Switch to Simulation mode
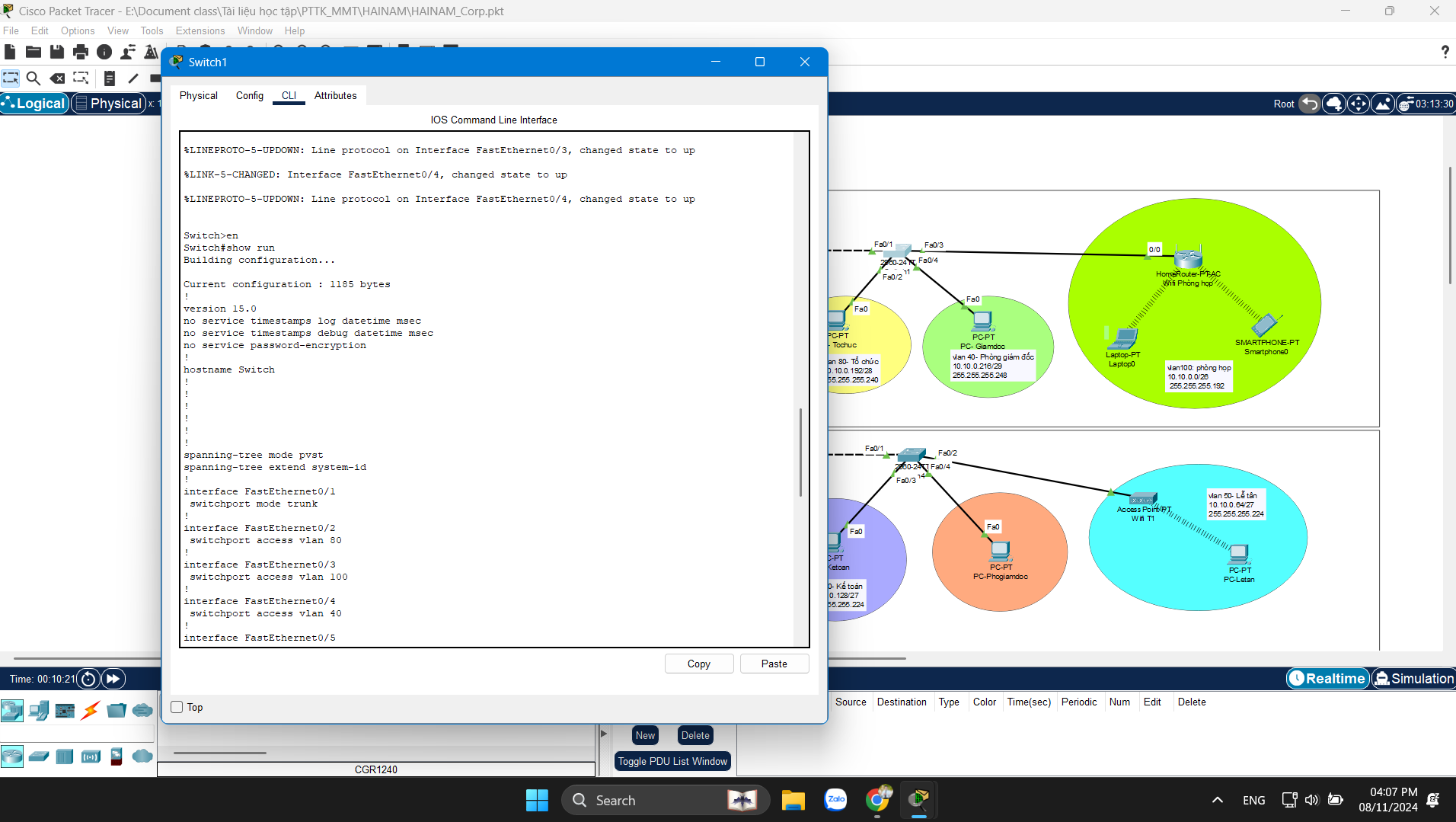This screenshot has height=822, width=1456. tap(1413, 679)
